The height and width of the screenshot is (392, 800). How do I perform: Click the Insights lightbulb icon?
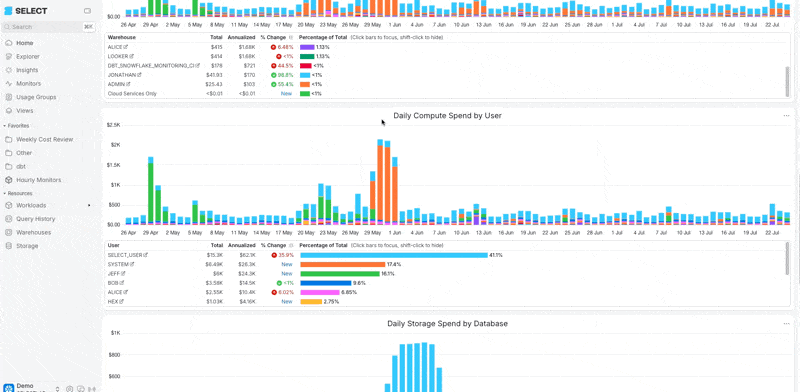[8, 70]
